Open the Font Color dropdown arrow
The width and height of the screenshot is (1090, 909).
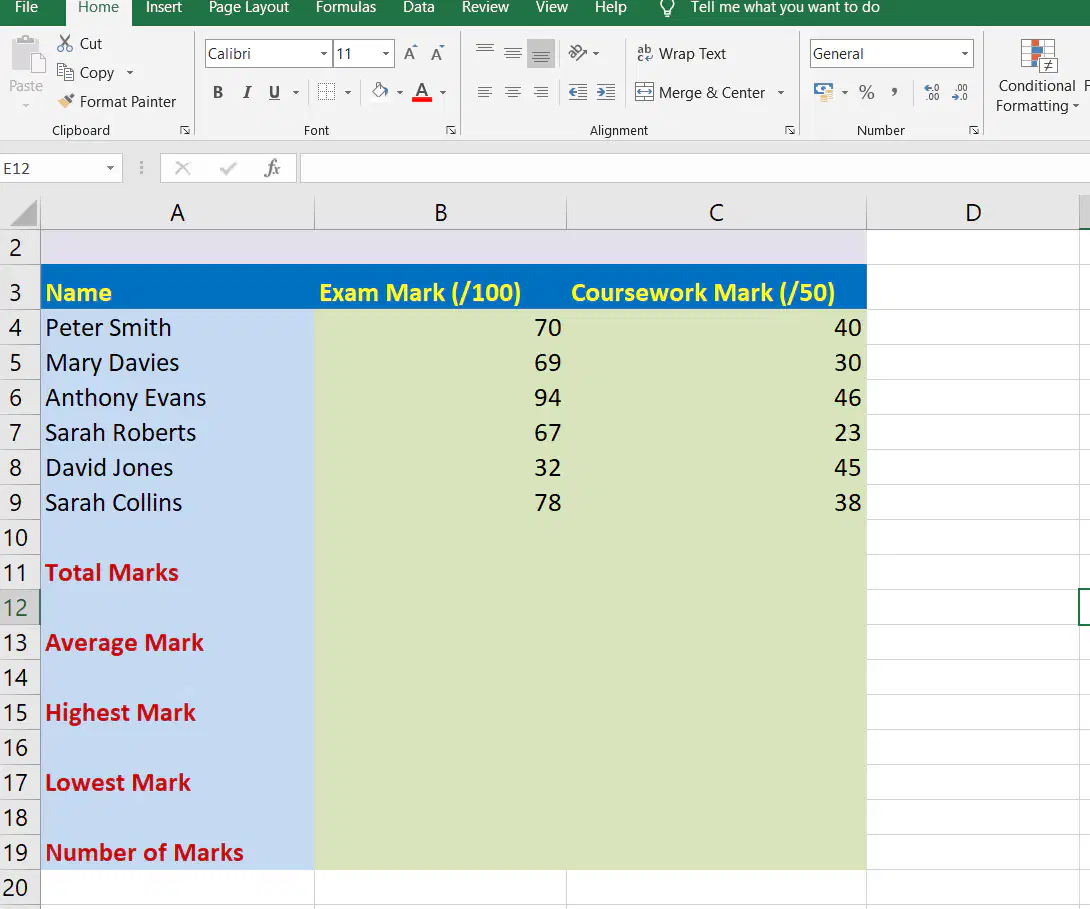(443, 92)
